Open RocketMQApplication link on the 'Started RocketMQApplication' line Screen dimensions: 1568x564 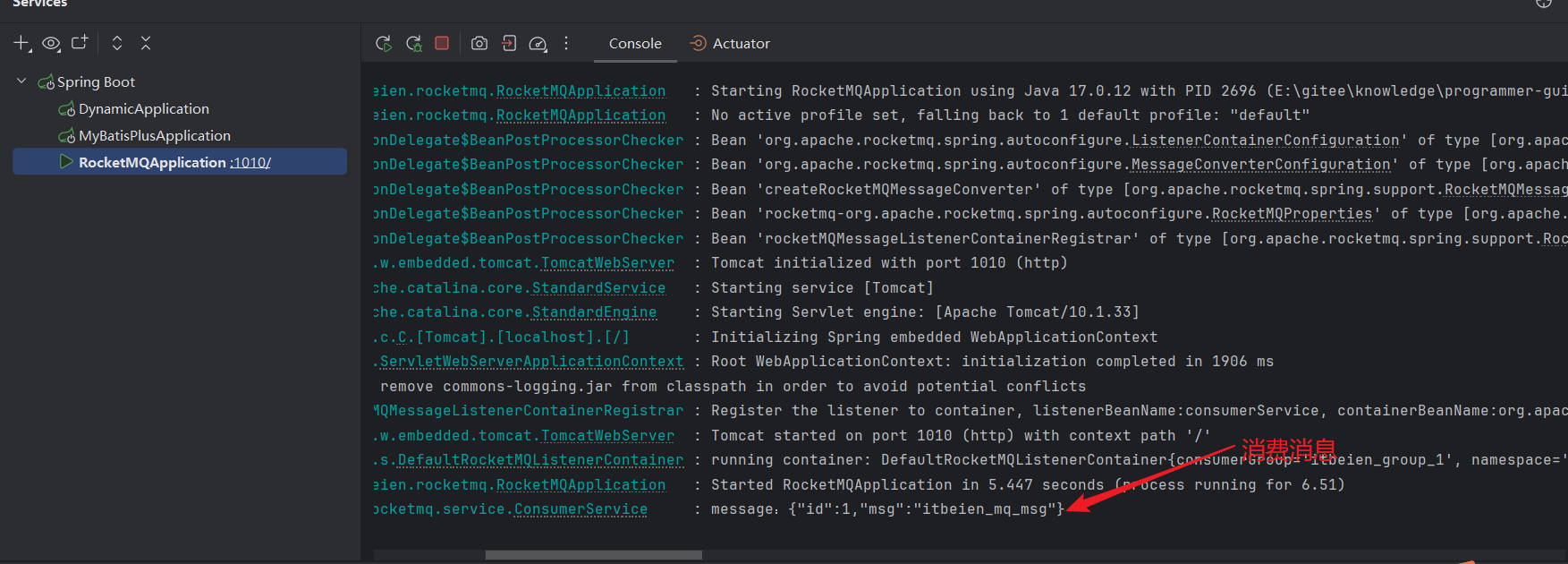pyautogui.click(x=581, y=485)
